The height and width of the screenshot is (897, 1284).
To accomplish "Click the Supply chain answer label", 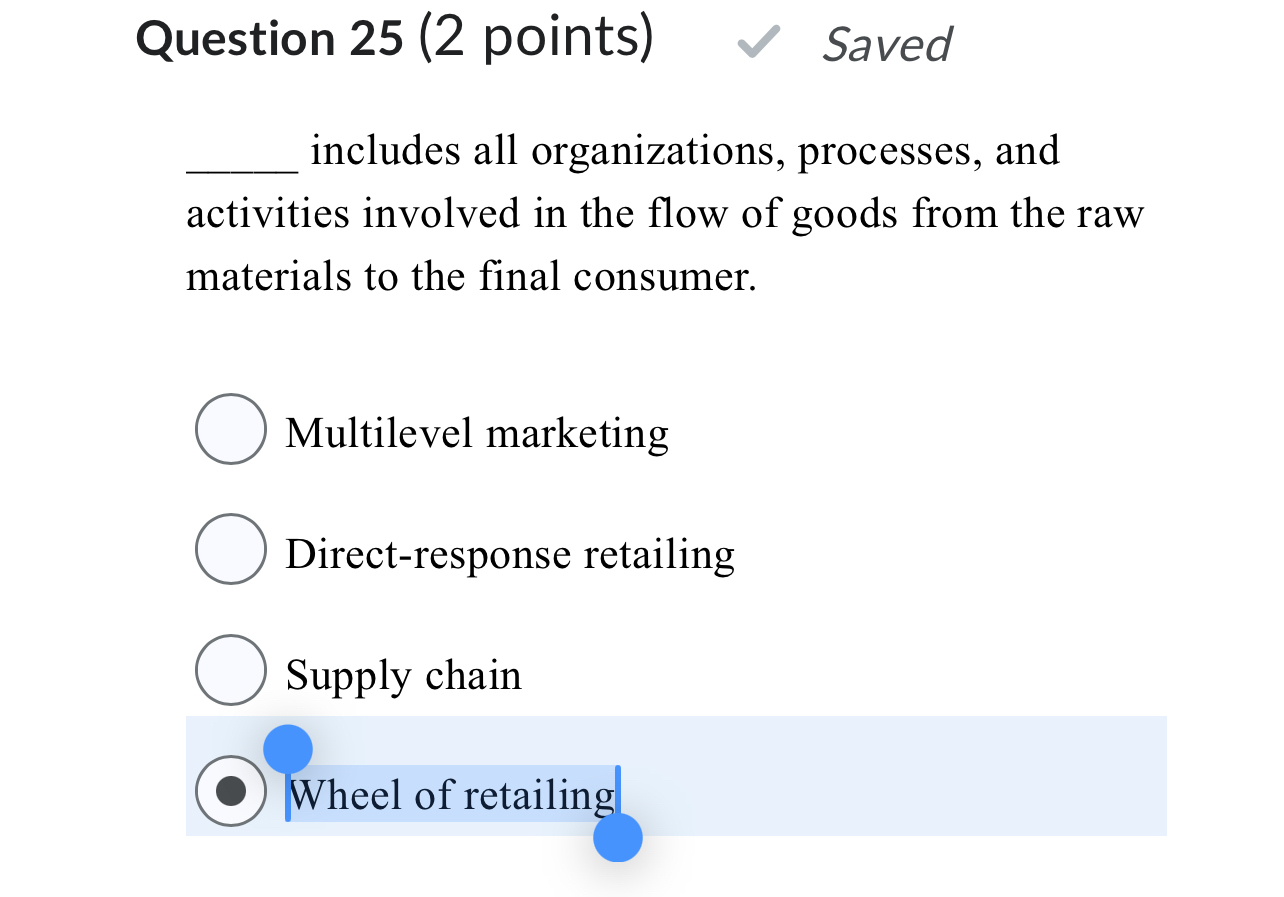I will click(402, 674).
